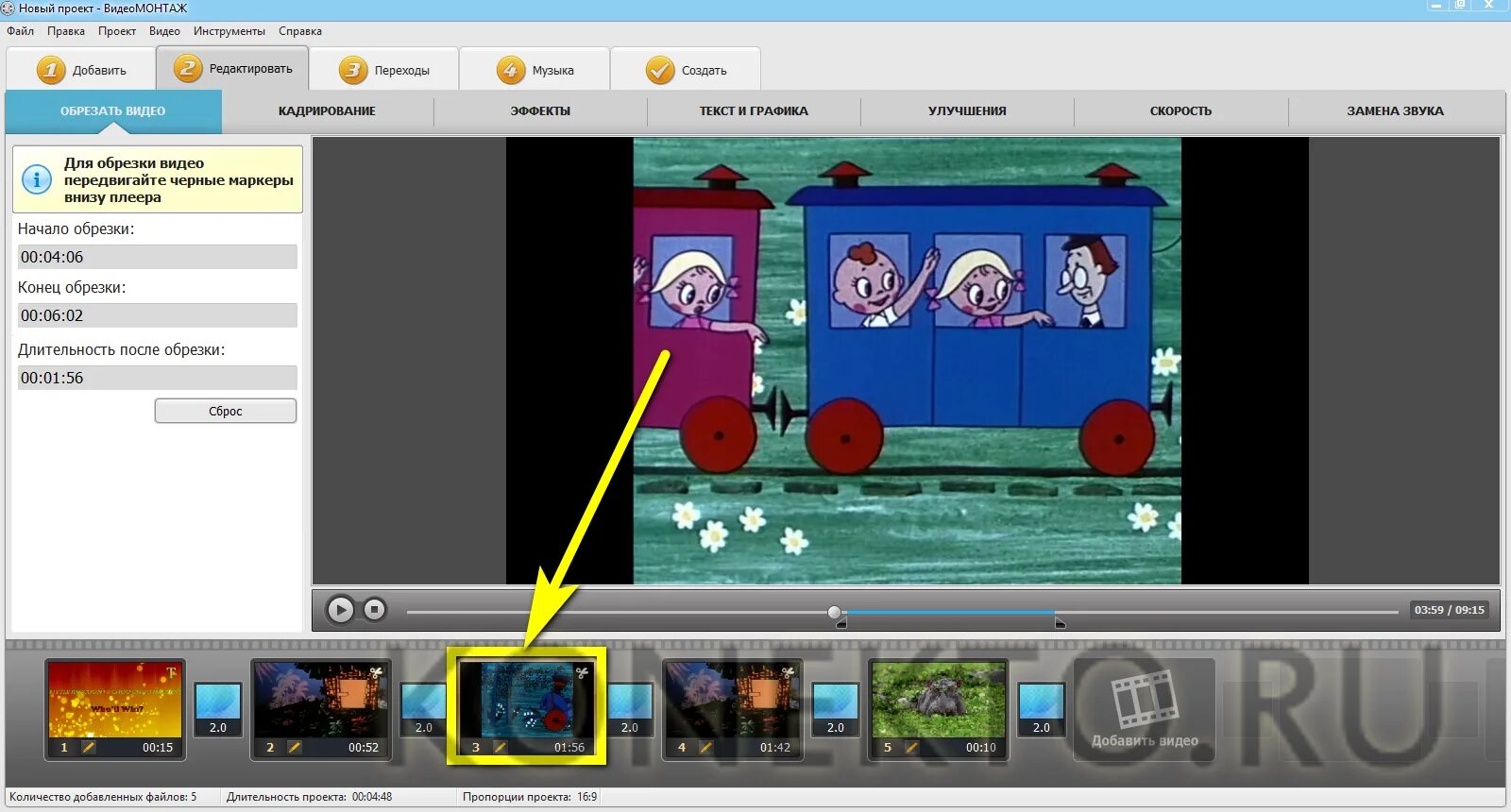Click pencil edit icon on clip 1
Image resolution: width=1511 pixels, height=812 pixels.
(89, 748)
